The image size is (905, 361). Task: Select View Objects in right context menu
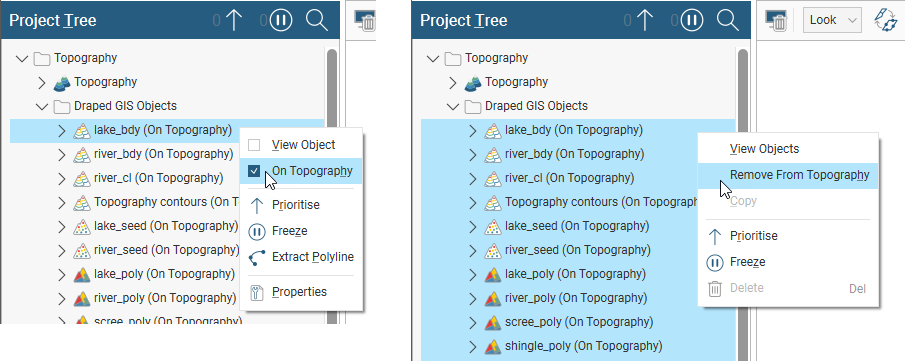click(x=764, y=148)
